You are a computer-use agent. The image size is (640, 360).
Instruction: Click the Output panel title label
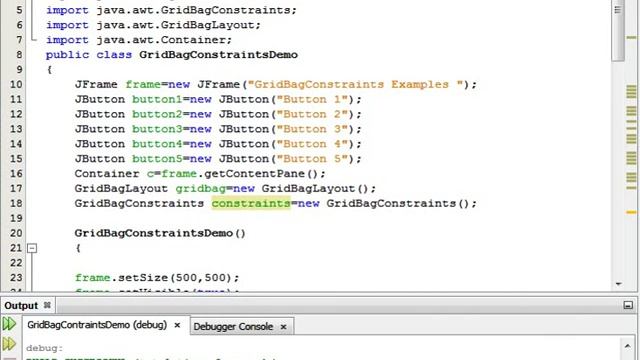(x=21, y=306)
